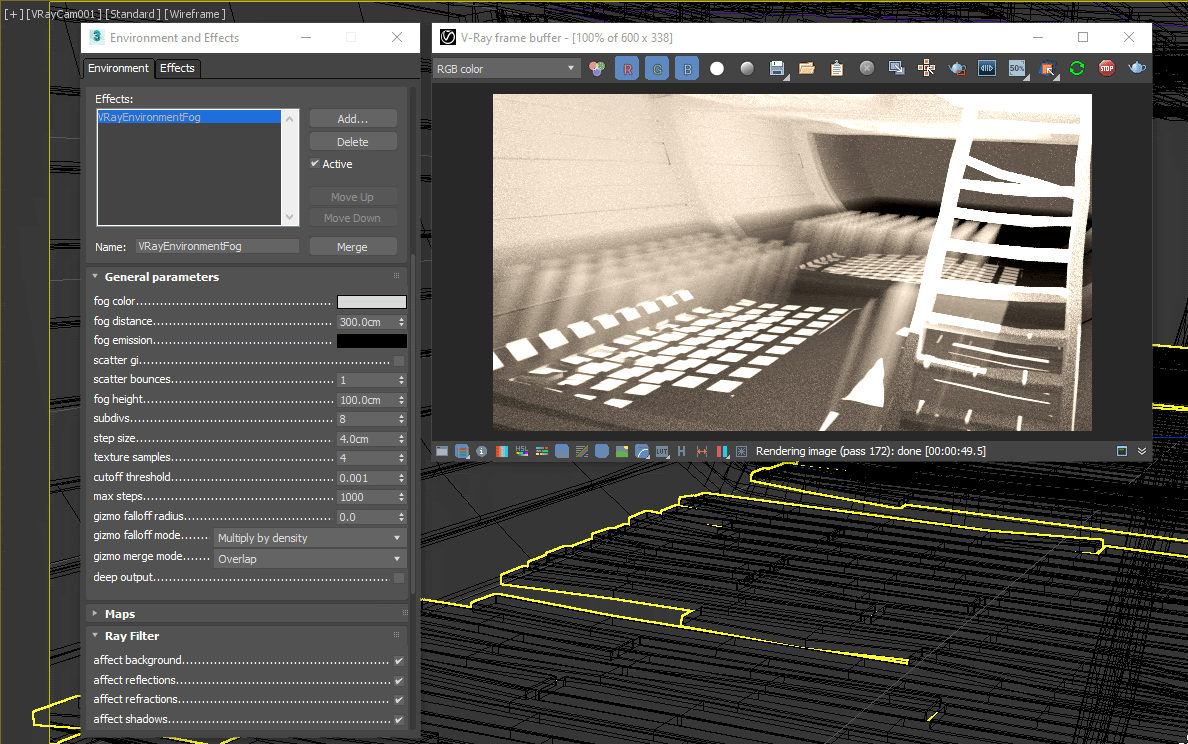Edit the fog color swatch

(x=371, y=301)
